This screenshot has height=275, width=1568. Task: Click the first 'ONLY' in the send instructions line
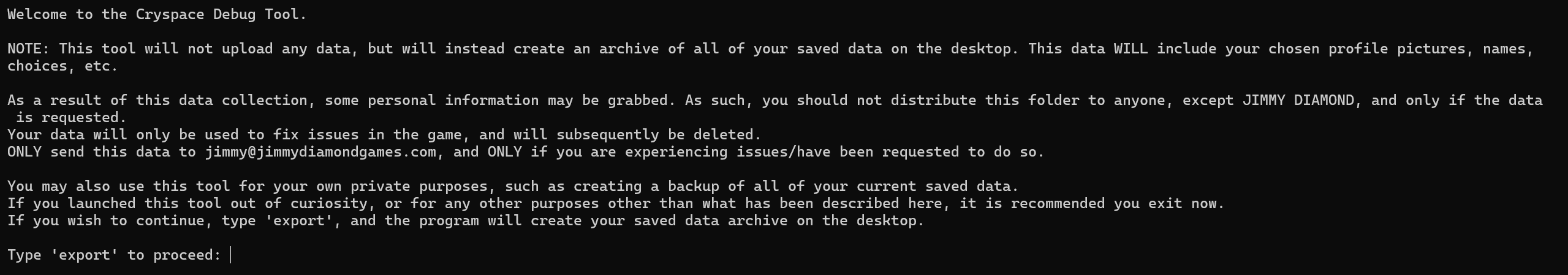[25, 152]
